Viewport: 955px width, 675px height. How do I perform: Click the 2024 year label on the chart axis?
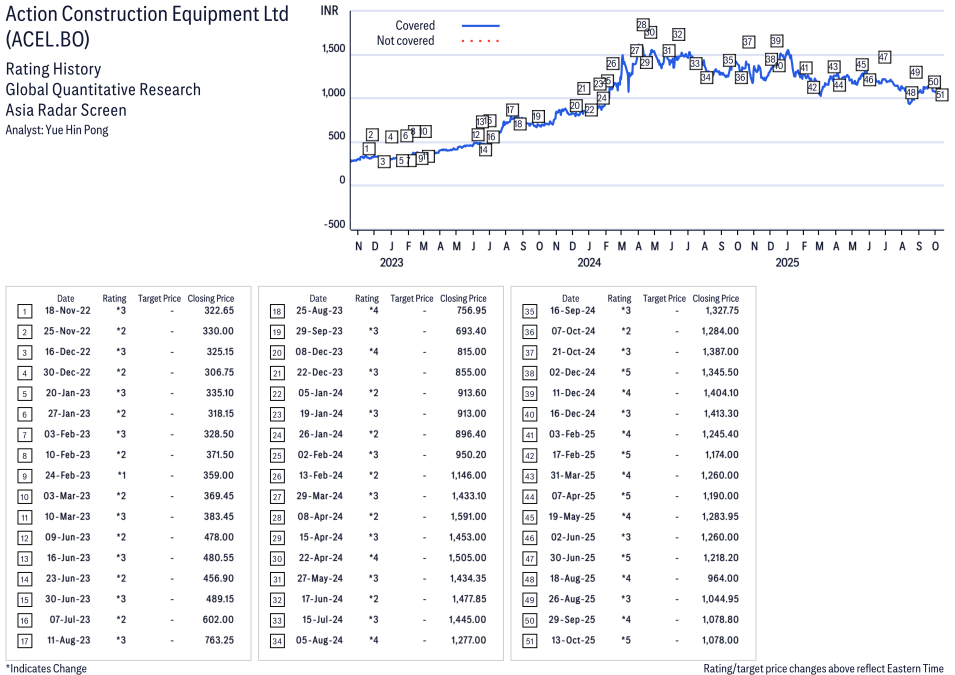coord(588,263)
